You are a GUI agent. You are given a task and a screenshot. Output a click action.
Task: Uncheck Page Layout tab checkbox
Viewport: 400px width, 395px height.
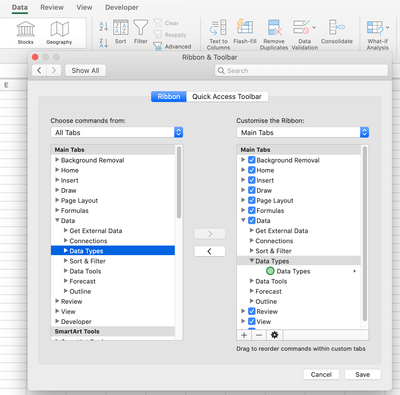[252, 200]
